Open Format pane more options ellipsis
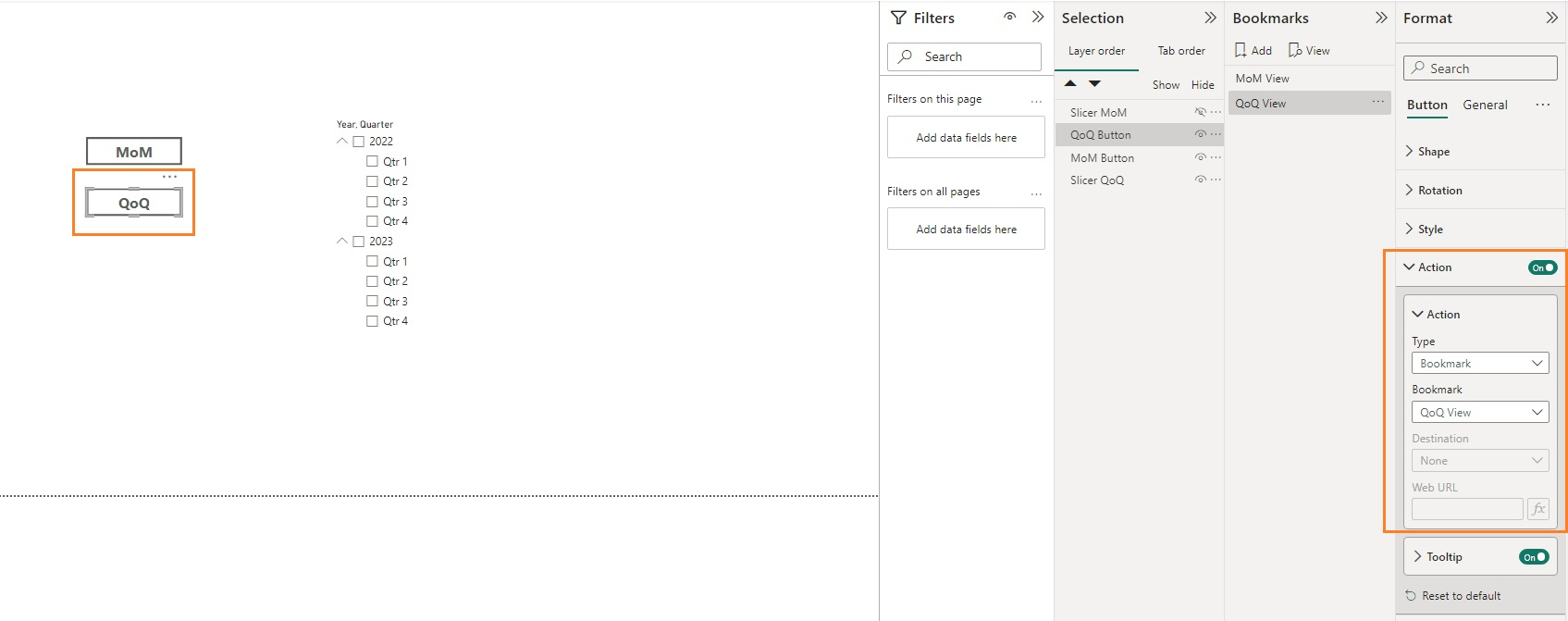The height and width of the screenshot is (621, 1568). pyautogui.click(x=1543, y=105)
